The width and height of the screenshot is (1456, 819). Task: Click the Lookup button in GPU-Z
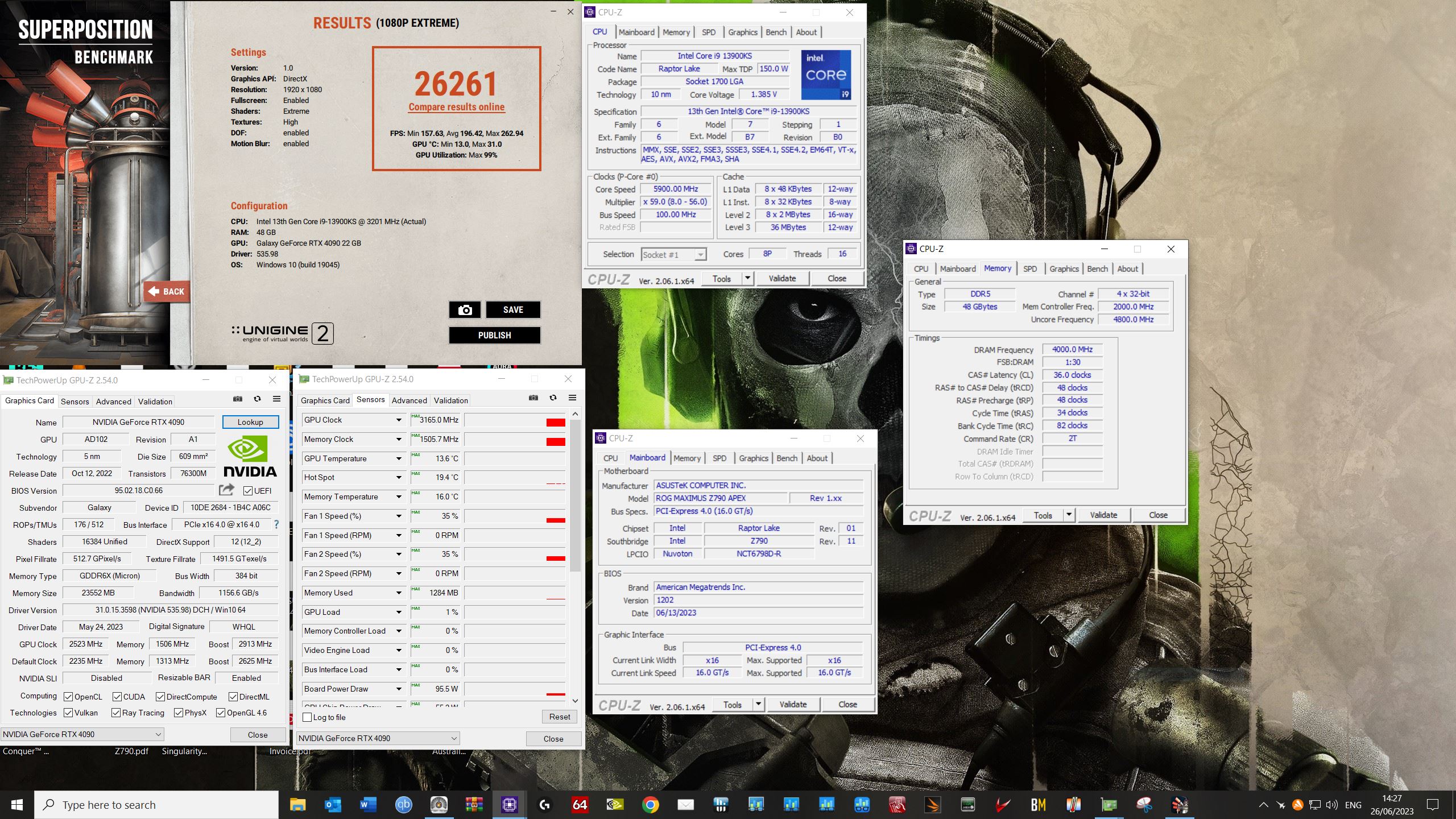click(x=250, y=422)
